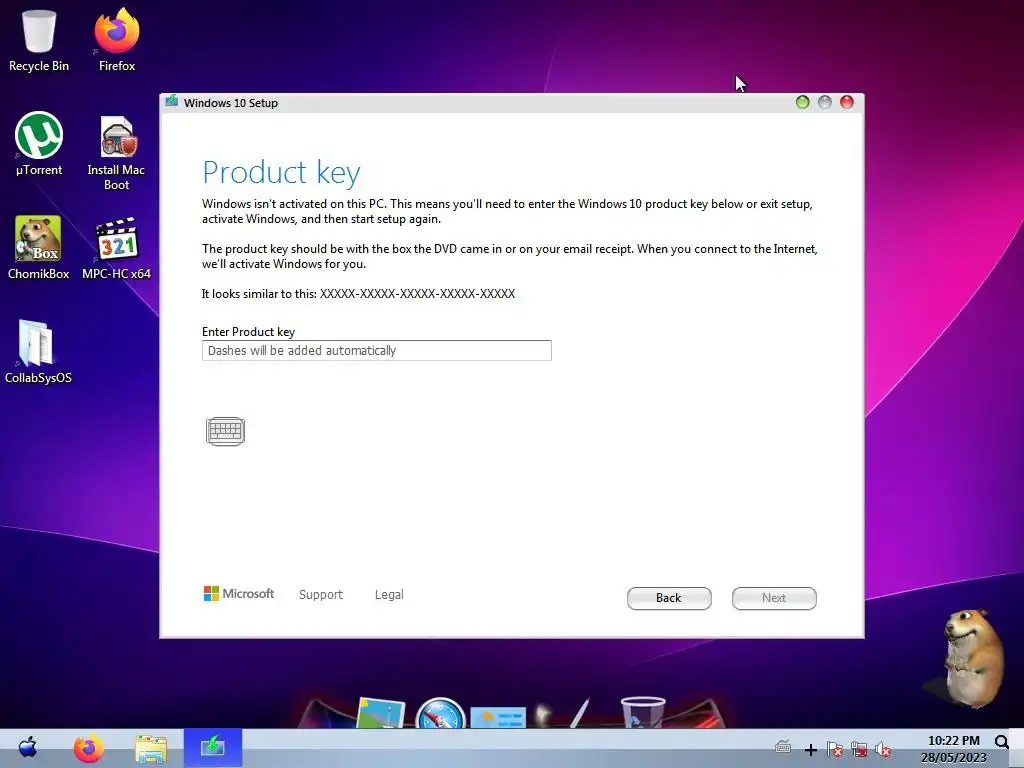1024x768 pixels.
Task: Launch Firefox from the desktop shortcut
Action: click(117, 40)
